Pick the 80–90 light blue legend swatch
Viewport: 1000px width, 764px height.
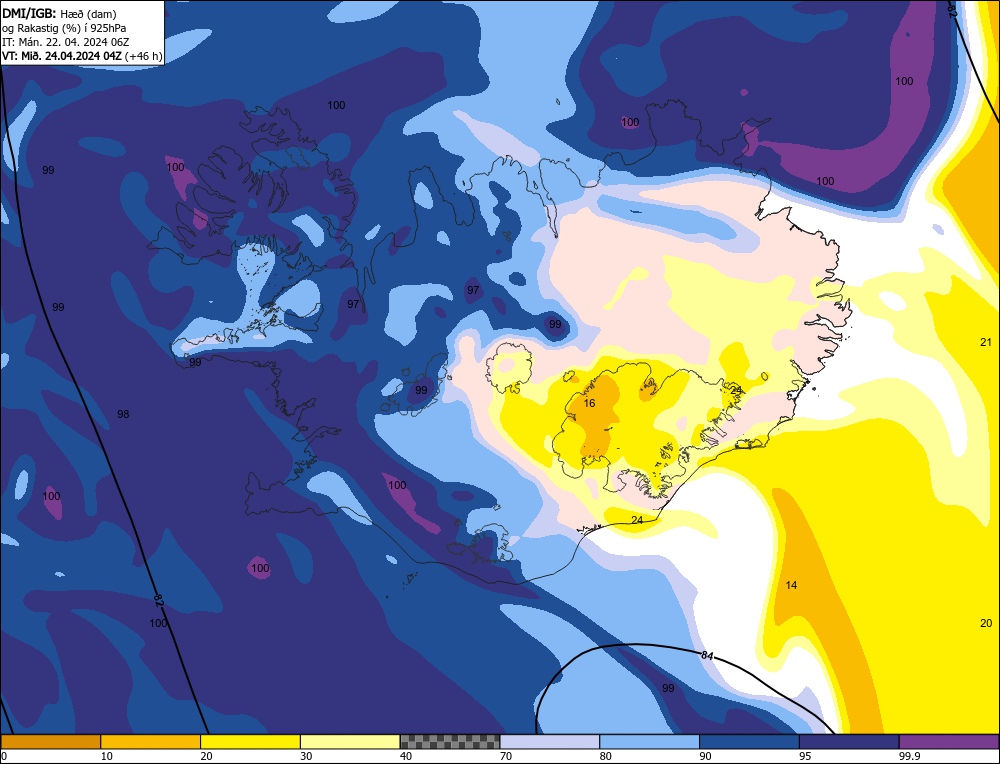click(x=649, y=742)
